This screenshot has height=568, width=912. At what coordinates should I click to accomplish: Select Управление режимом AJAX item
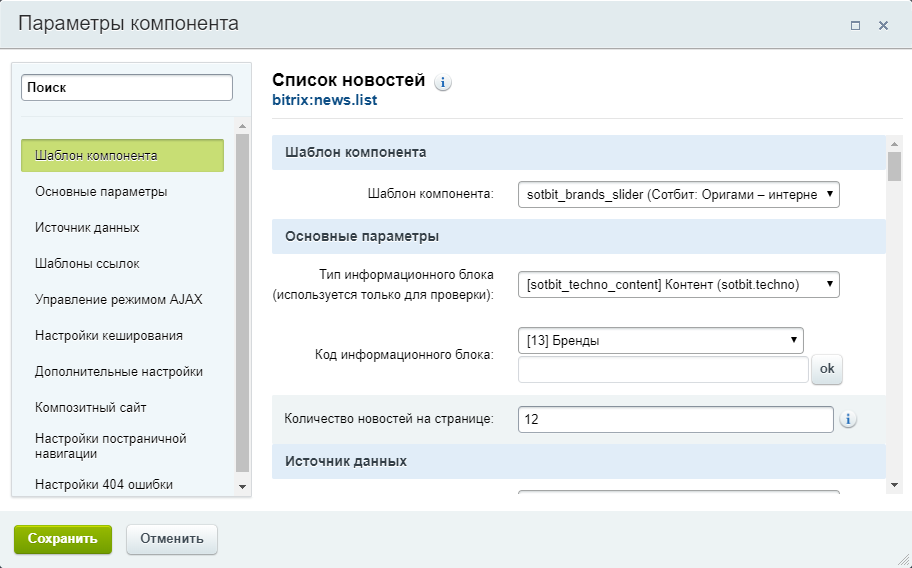coord(119,299)
